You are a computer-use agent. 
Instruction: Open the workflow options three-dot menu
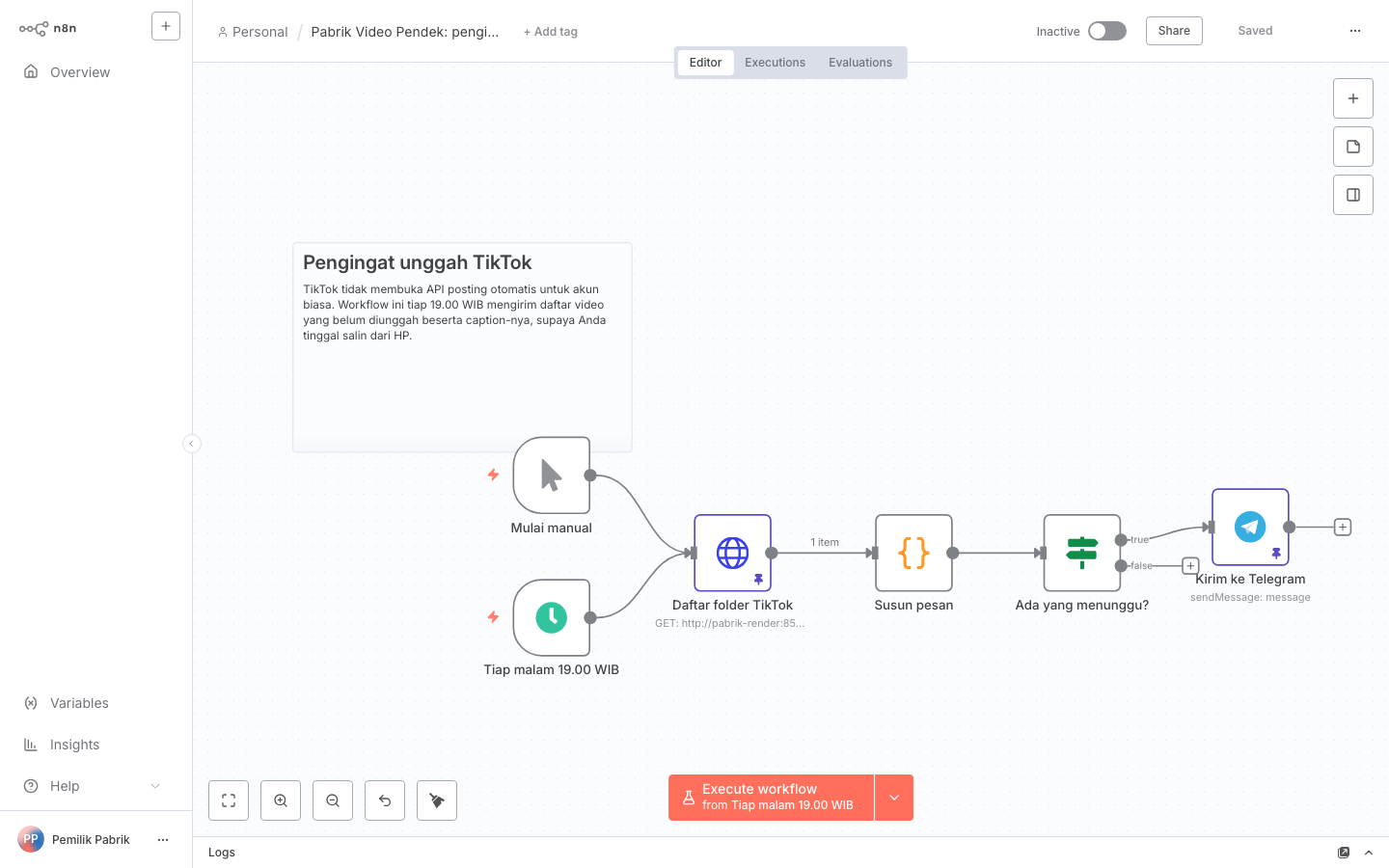(1355, 31)
